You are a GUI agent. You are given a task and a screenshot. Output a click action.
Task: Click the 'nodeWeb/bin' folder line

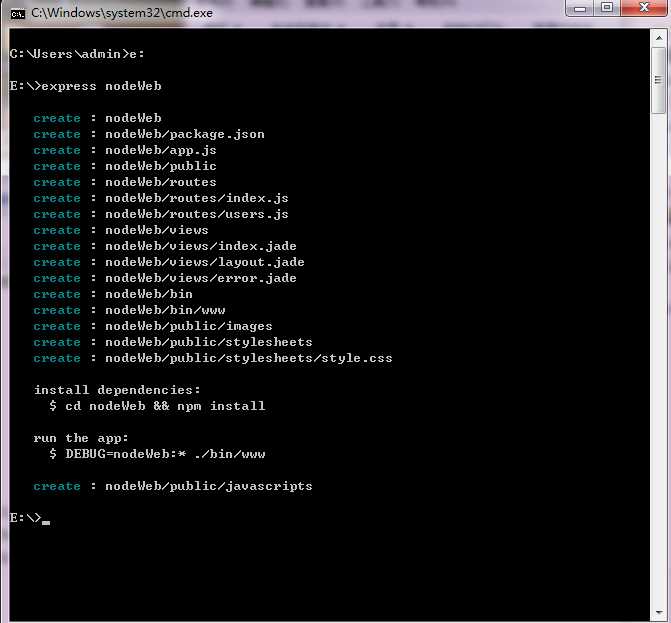[113, 294]
